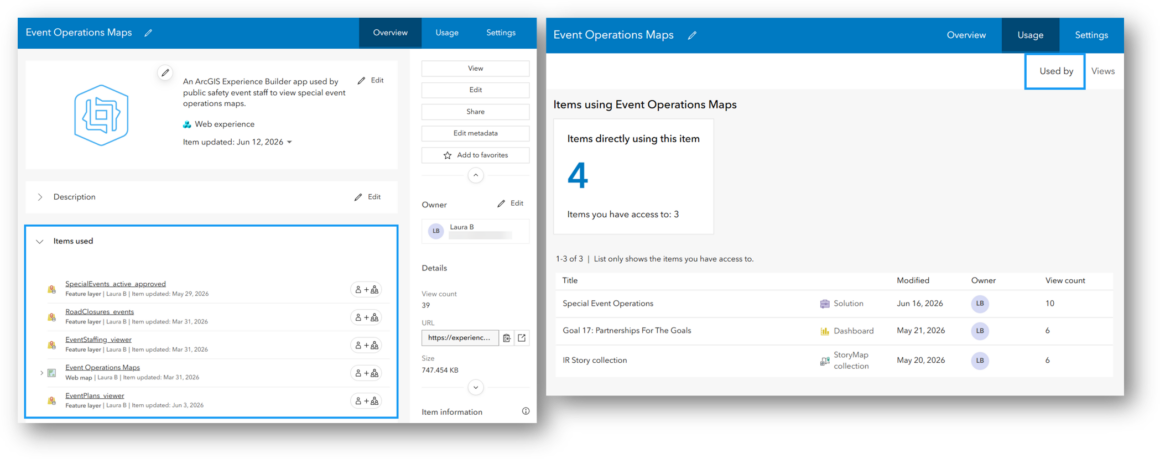Edit the item Owner
The height and width of the screenshot is (459, 1160).
510,203
